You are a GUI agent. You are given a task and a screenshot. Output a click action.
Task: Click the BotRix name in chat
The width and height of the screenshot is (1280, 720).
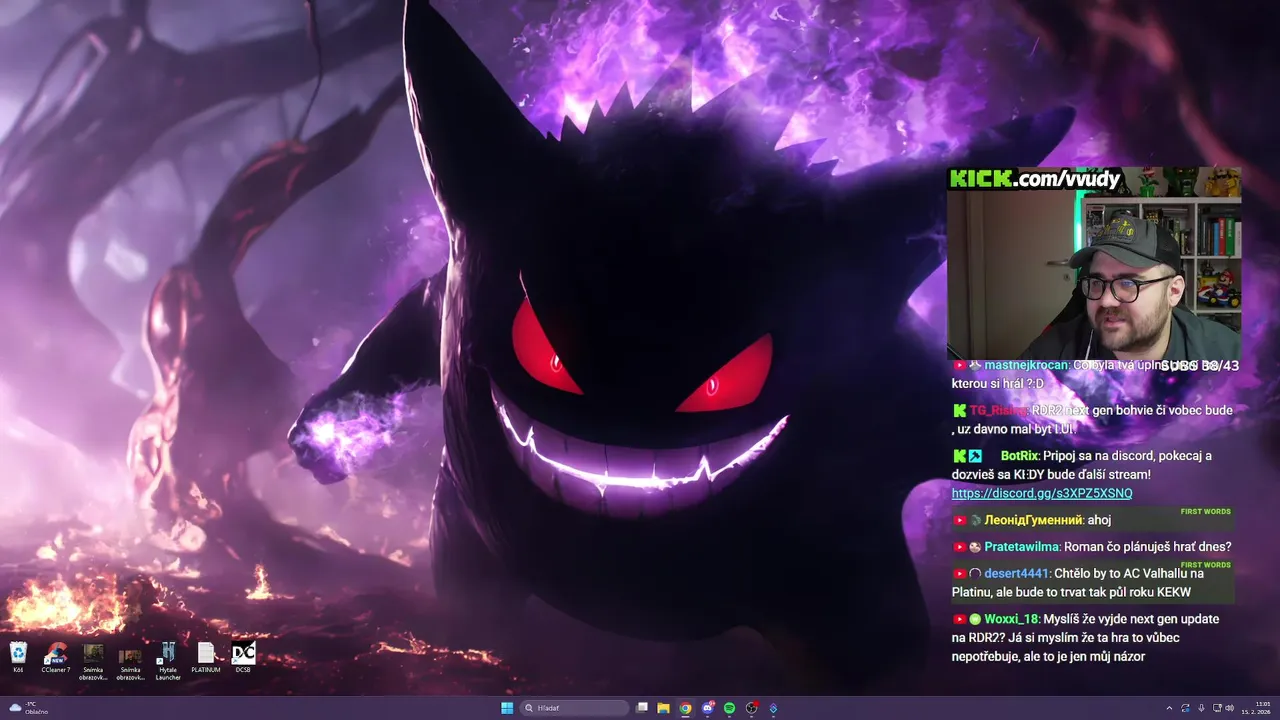(x=1019, y=456)
